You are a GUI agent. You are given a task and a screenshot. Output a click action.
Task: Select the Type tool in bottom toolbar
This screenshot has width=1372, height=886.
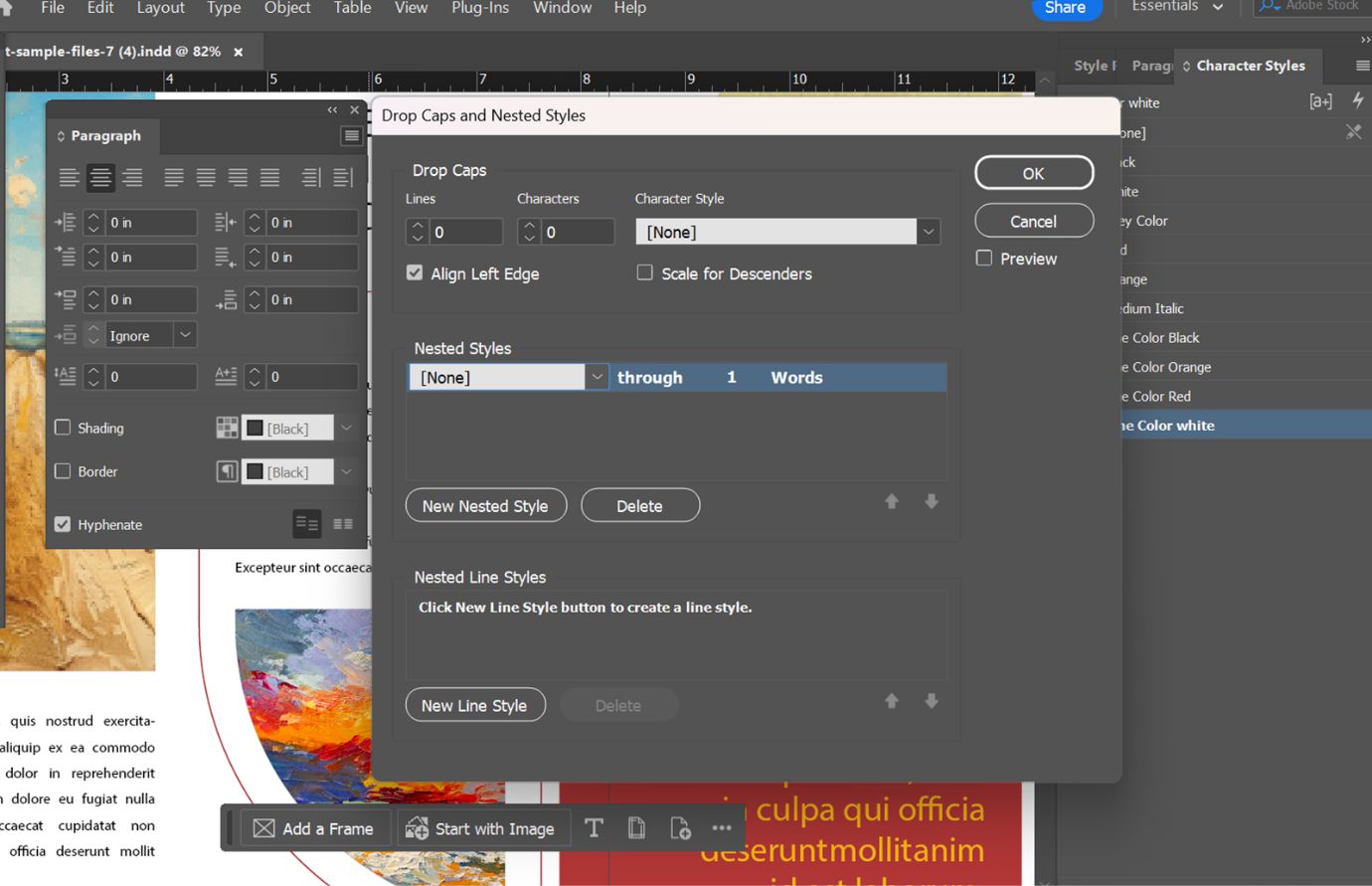594,828
